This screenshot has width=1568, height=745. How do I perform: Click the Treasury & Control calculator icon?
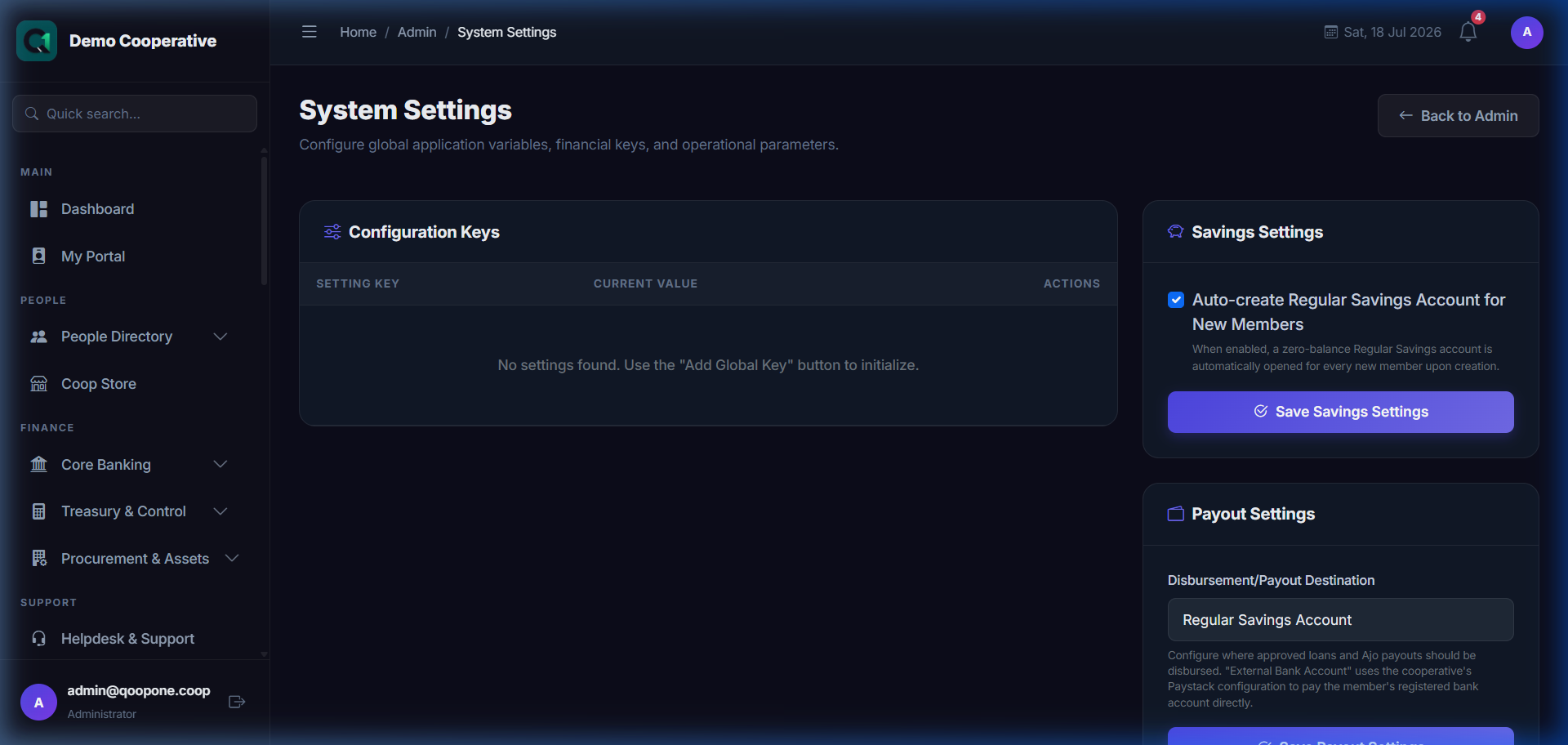38,511
